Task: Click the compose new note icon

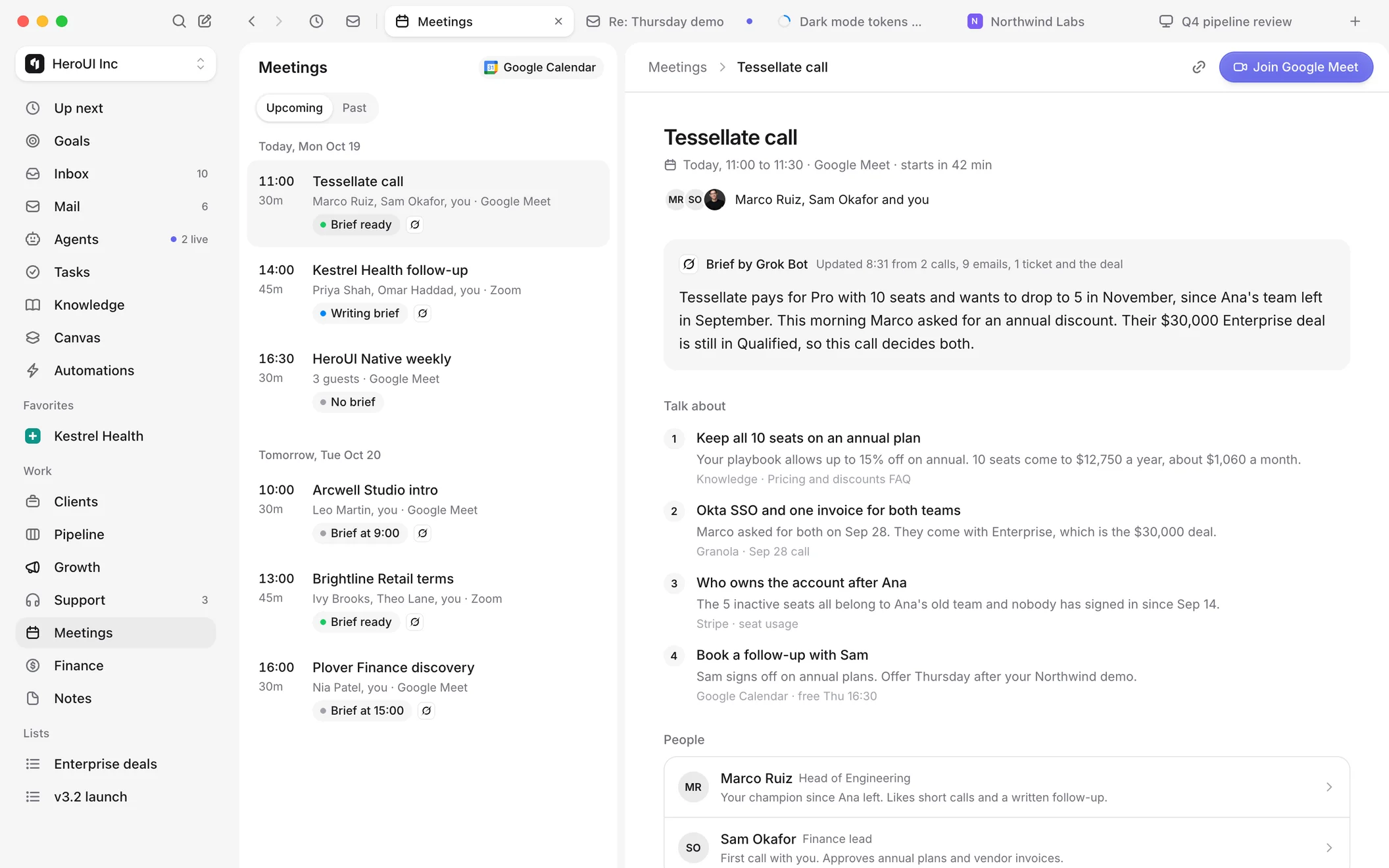Action: (205, 21)
